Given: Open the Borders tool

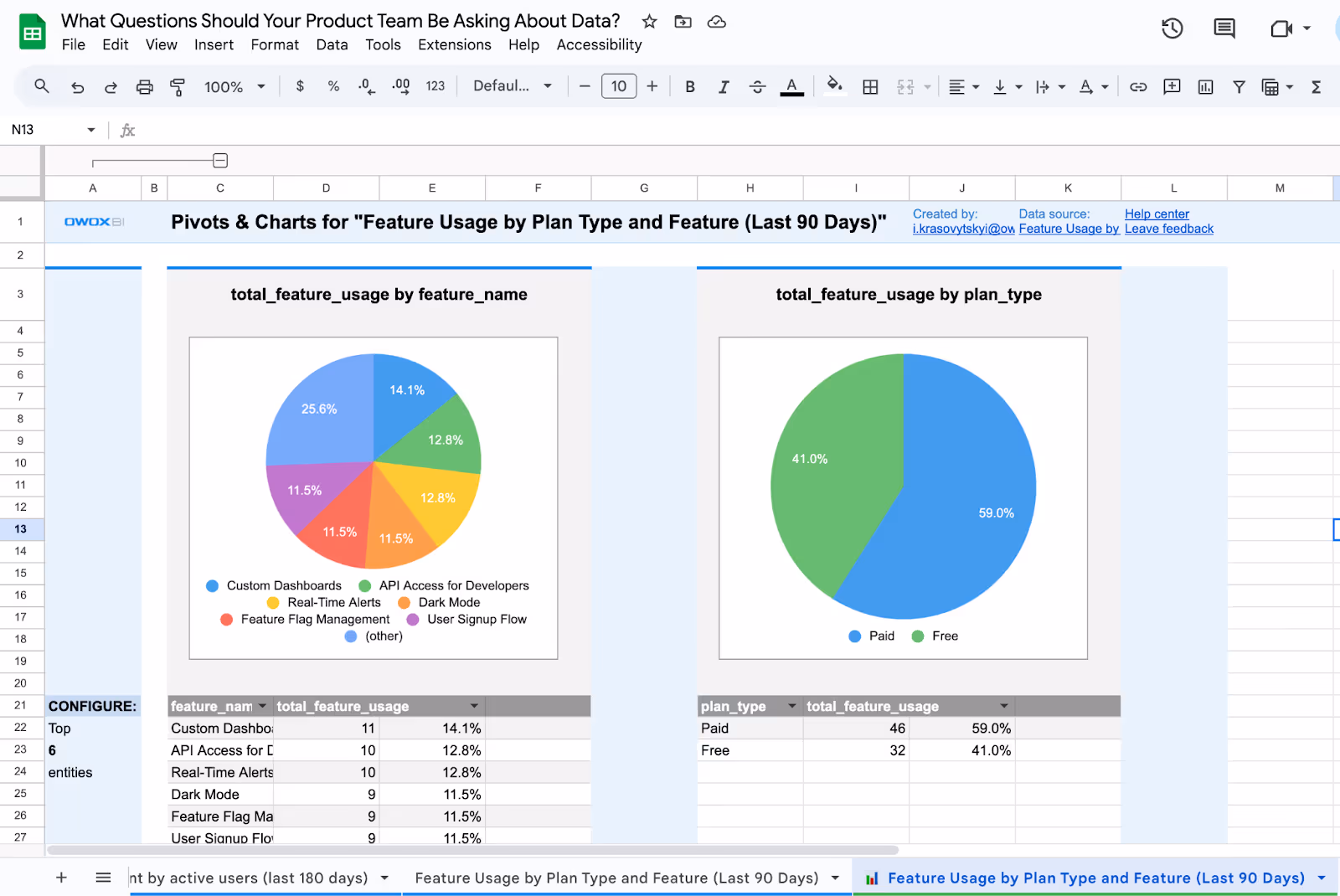Looking at the screenshot, I should (x=870, y=86).
